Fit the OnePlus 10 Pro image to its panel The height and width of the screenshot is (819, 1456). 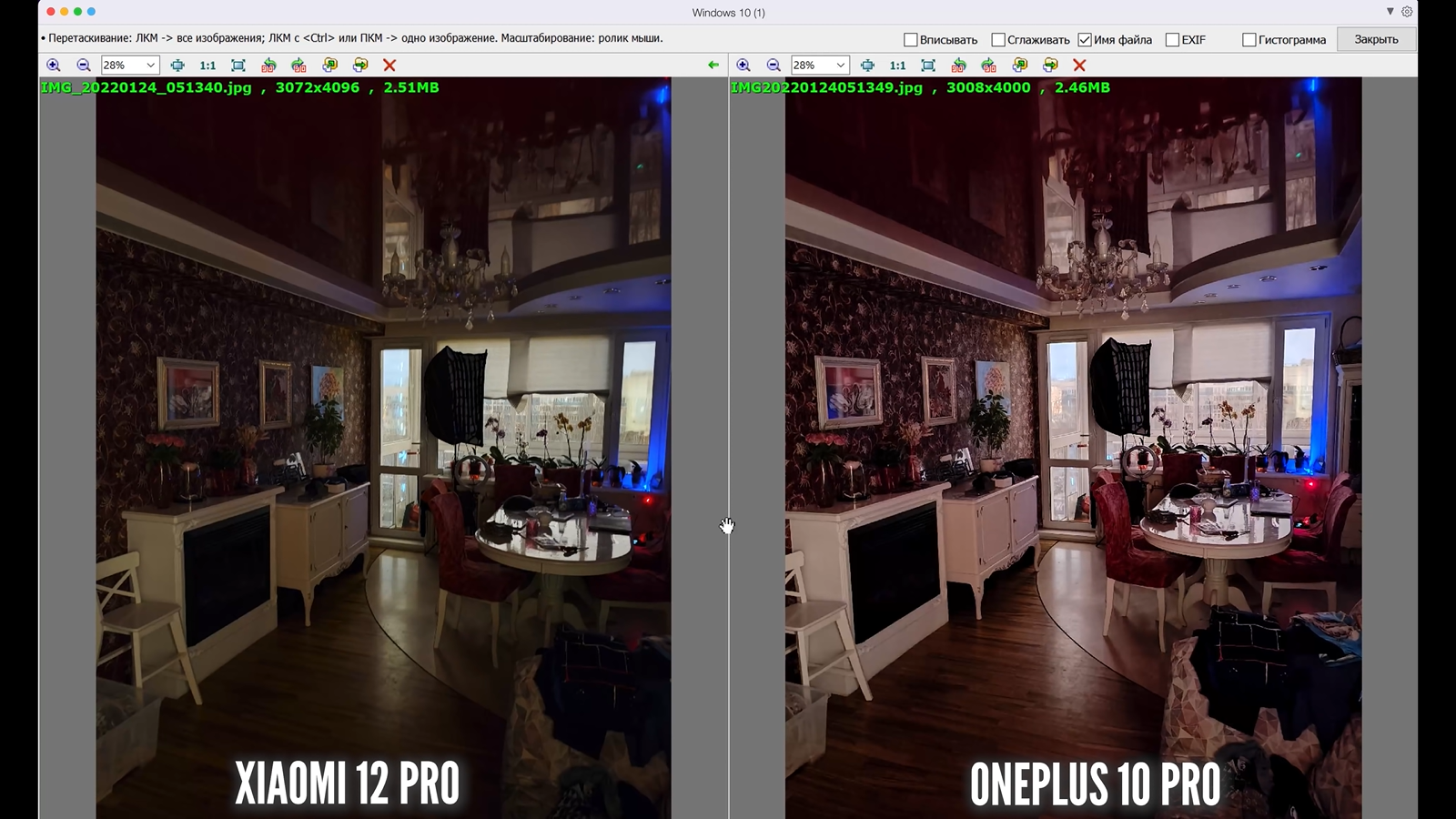pyautogui.click(x=928, y=66)
